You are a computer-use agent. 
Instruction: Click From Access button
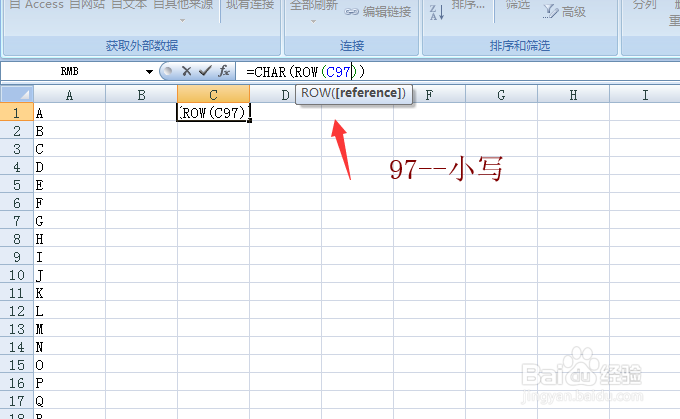click(x=36, y=5)
